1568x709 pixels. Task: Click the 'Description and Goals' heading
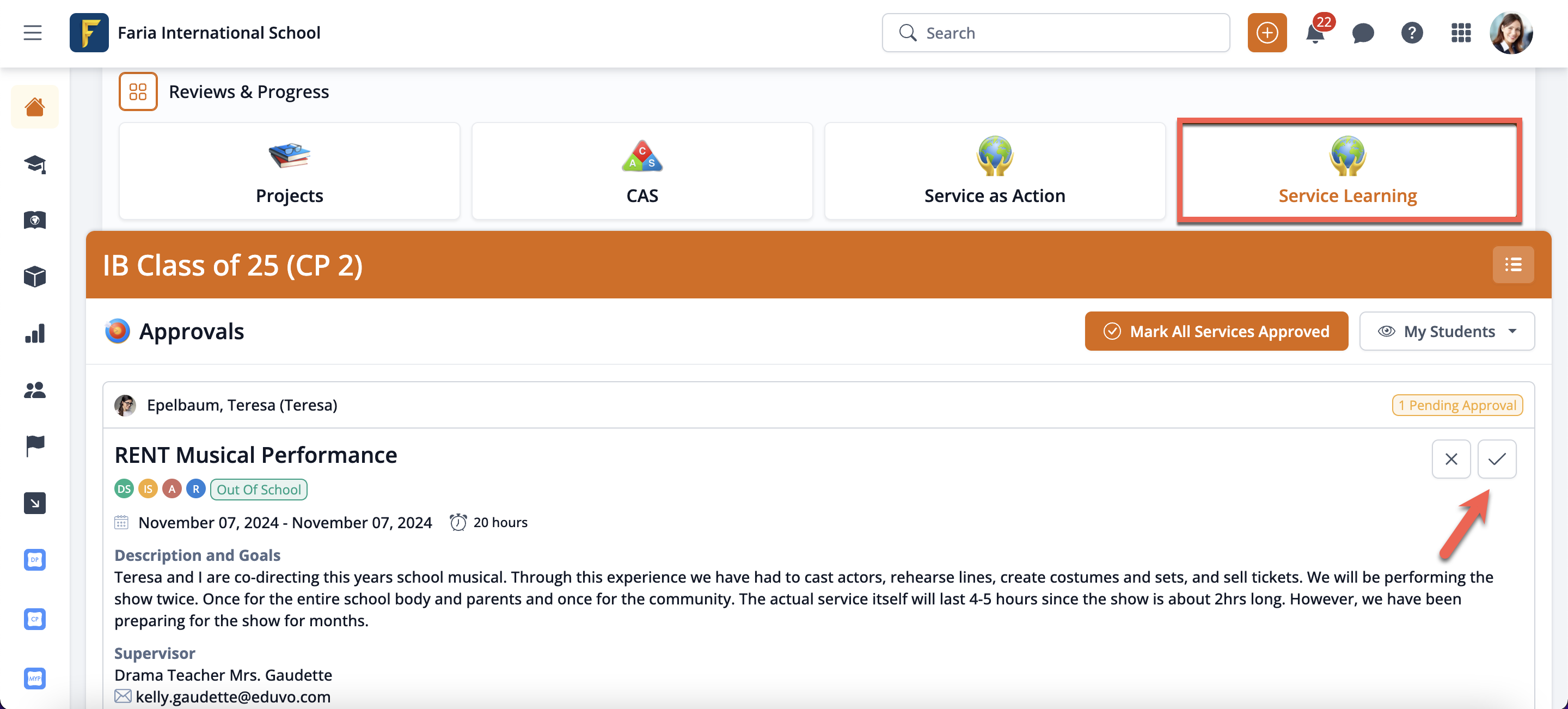click(197, 555)
